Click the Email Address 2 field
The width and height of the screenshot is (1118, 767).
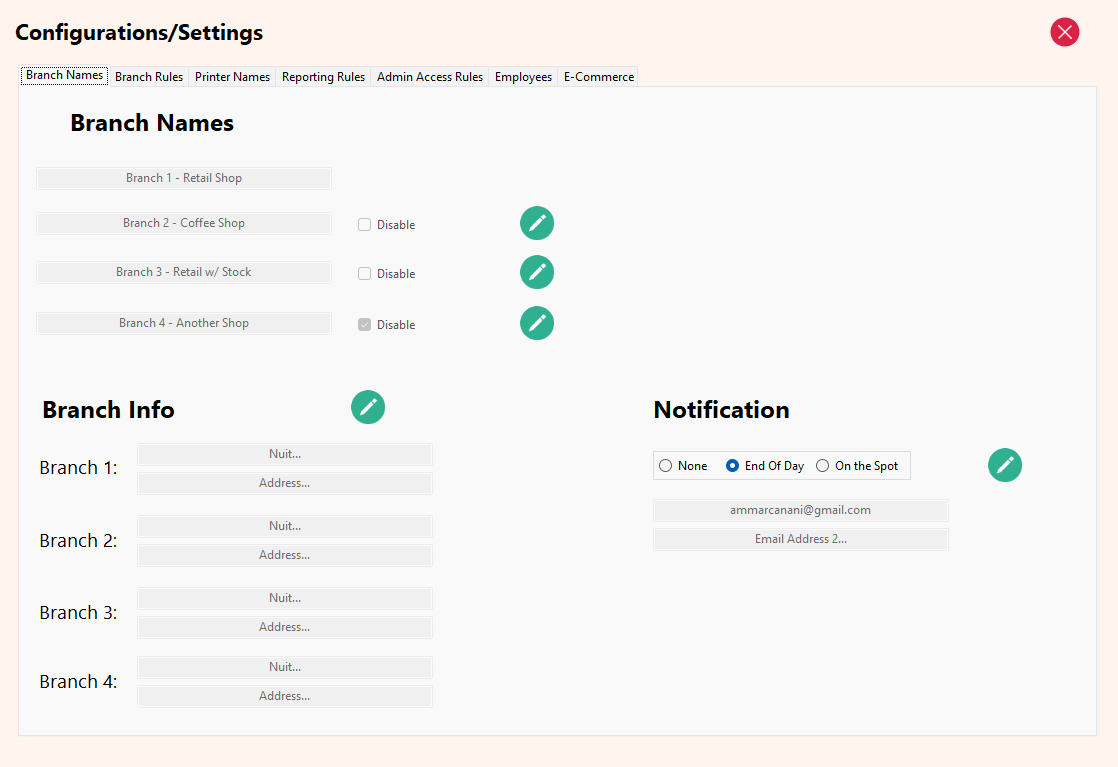coord(801,540)
